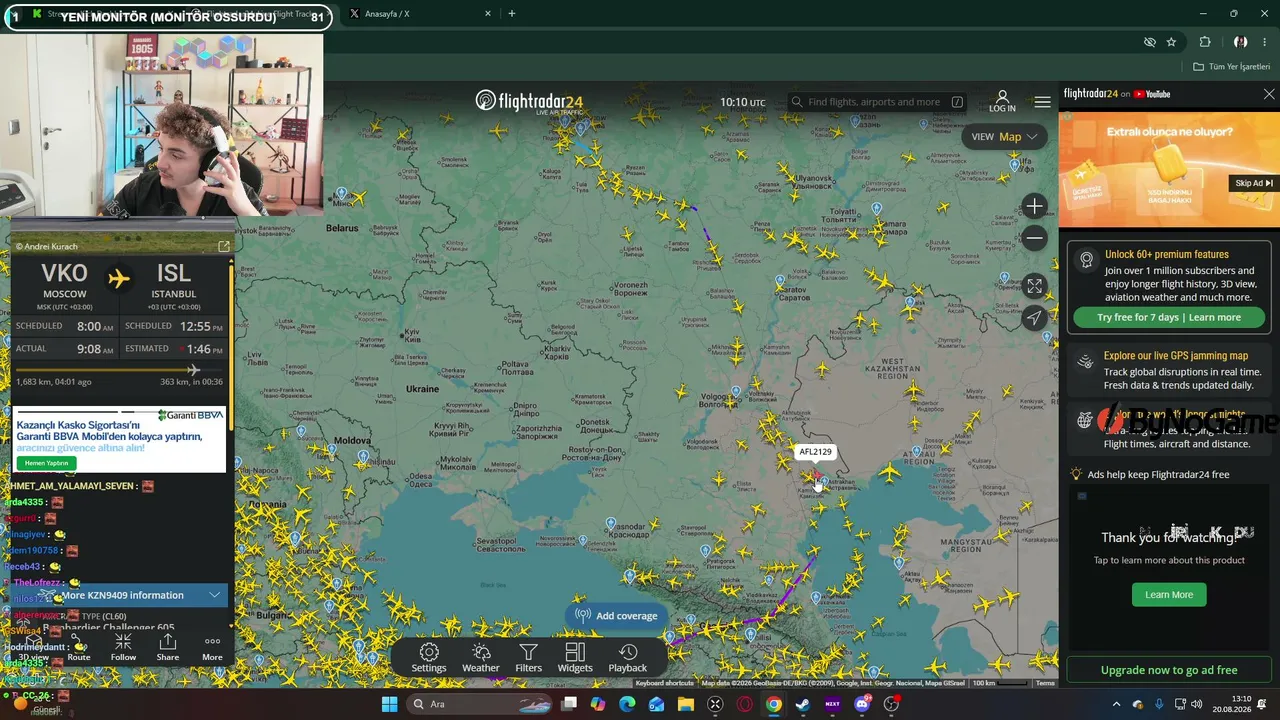
Task: Open the Weather layer tool
Action: tap(480, 658)
